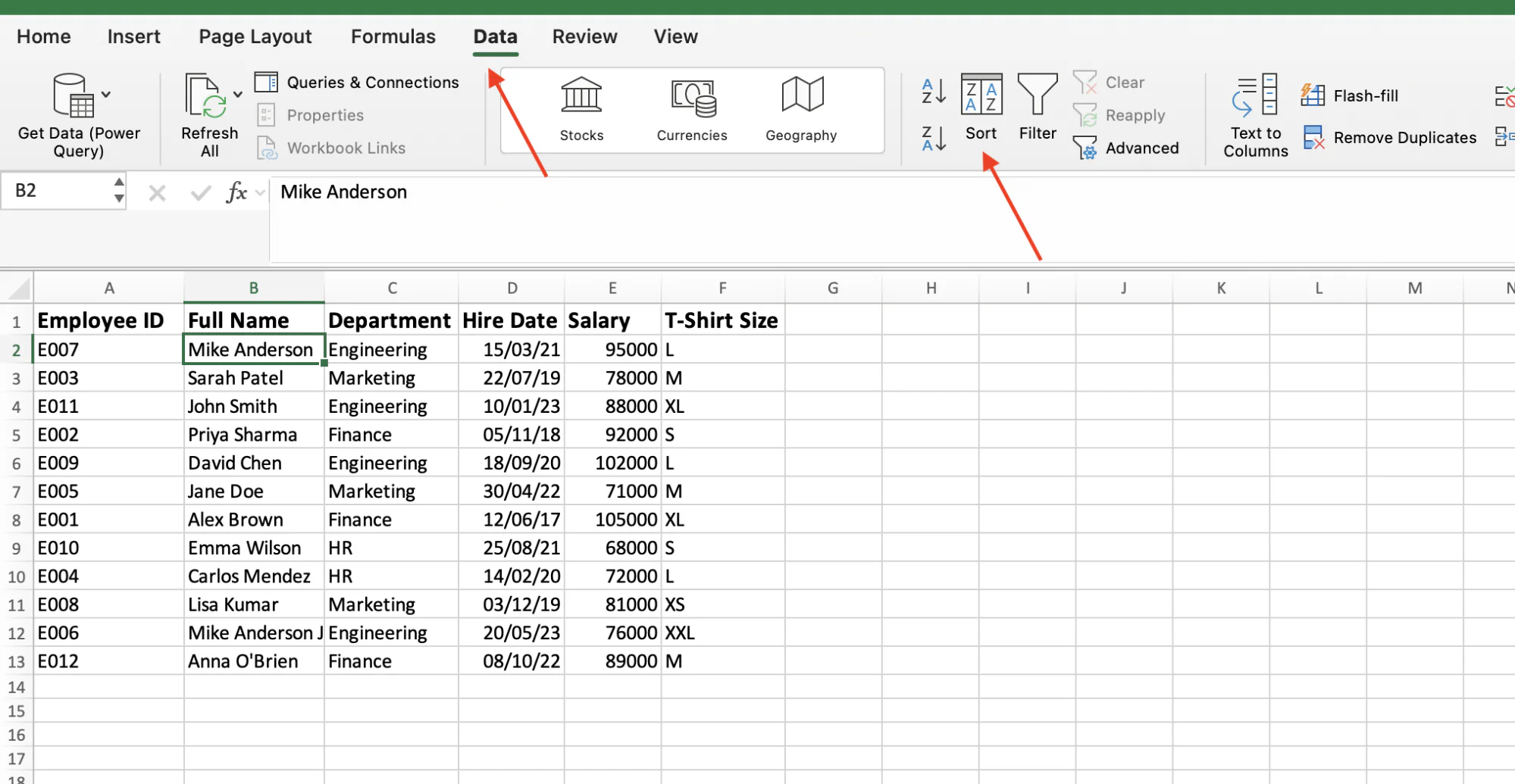
Task: Confirm entry with the checkmark icon
Action: click(x=201, y=193)
